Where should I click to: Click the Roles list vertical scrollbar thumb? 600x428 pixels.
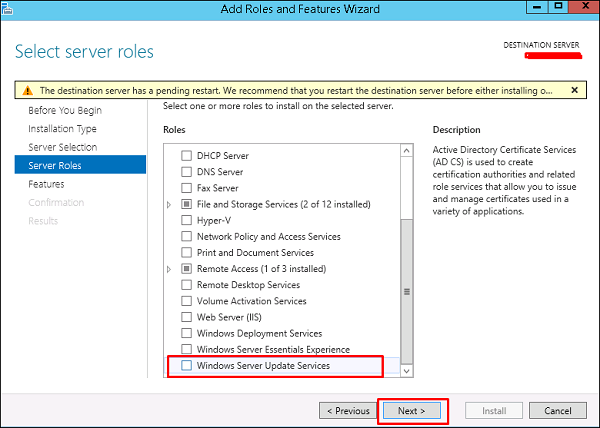coord(406,291)
